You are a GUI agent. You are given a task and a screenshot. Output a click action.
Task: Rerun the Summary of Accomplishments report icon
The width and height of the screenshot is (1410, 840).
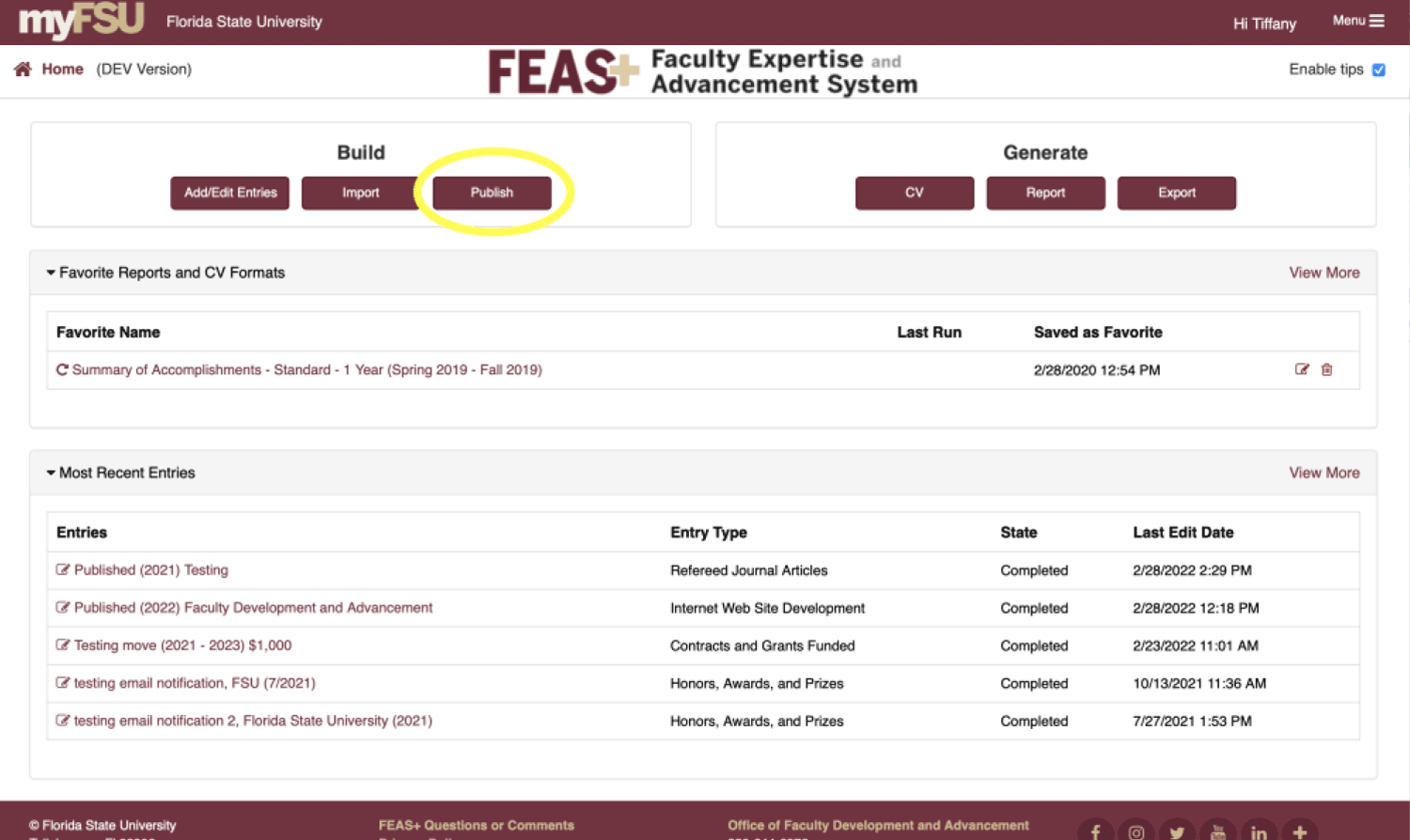pyautogui.click(x=62, y=370)
